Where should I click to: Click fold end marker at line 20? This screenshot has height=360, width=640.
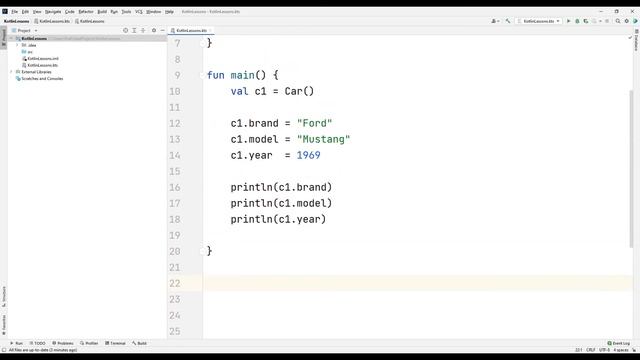202,251
